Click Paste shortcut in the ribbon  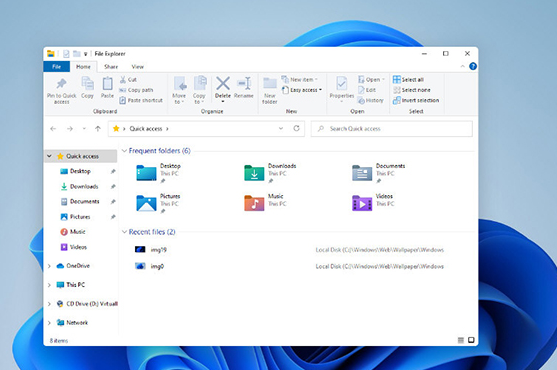pyautogui.click(x=141, y=100)
